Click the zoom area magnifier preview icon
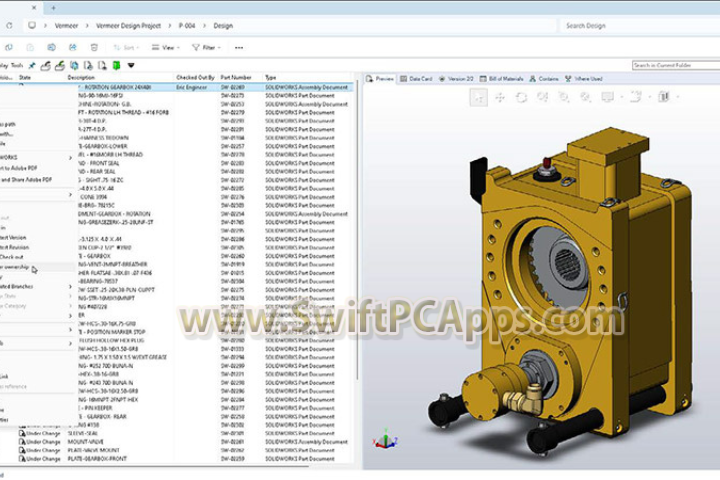Screen dimensions: 720x480 pyautogui.click(x=564, y=97)
